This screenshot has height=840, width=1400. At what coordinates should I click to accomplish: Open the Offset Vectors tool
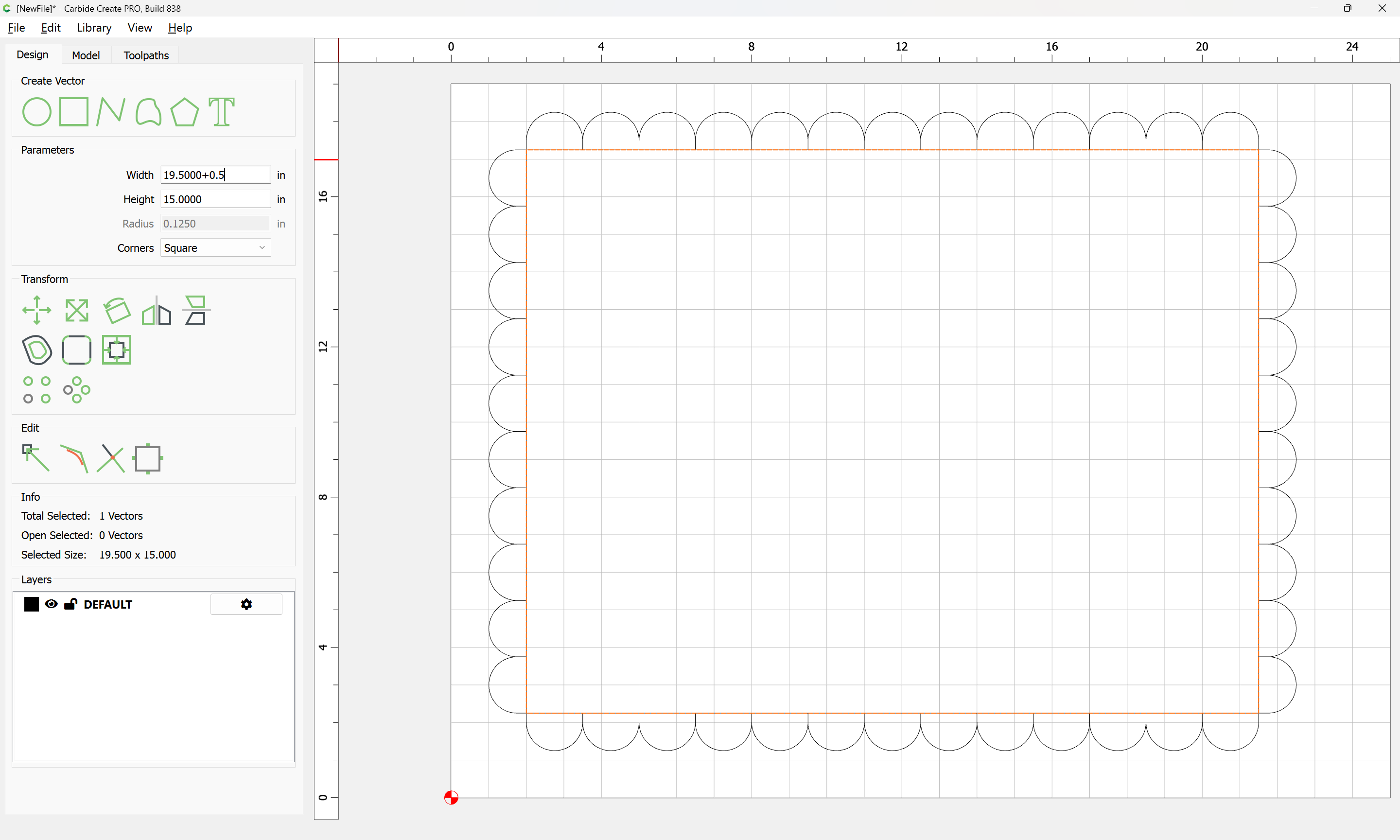37,350
